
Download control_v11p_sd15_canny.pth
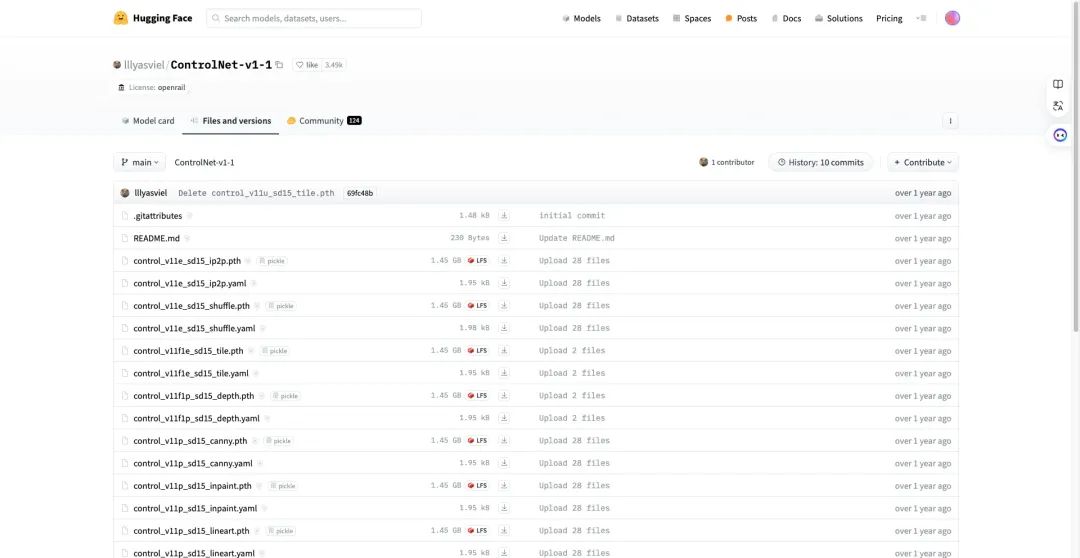click(504, 441)
